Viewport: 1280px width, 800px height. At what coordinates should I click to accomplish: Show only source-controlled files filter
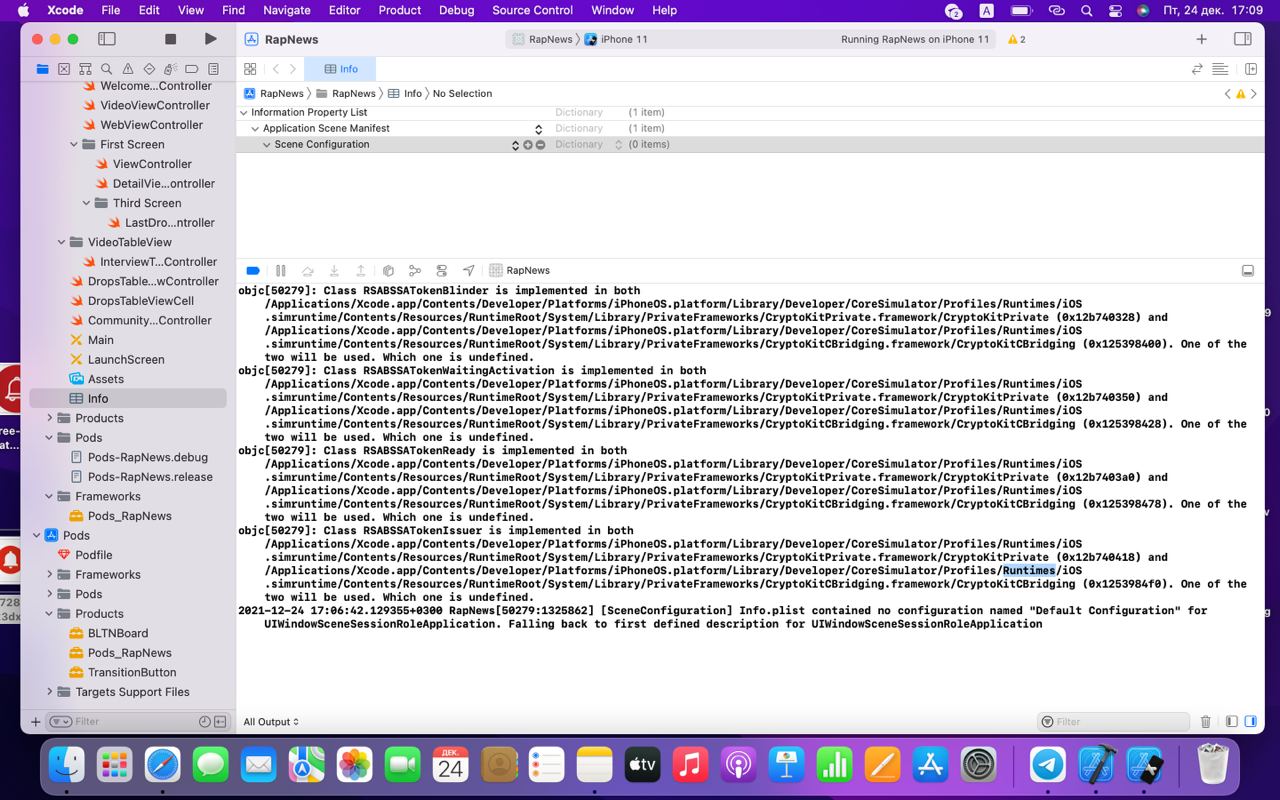pyautogui.click(x=221, y=722)
